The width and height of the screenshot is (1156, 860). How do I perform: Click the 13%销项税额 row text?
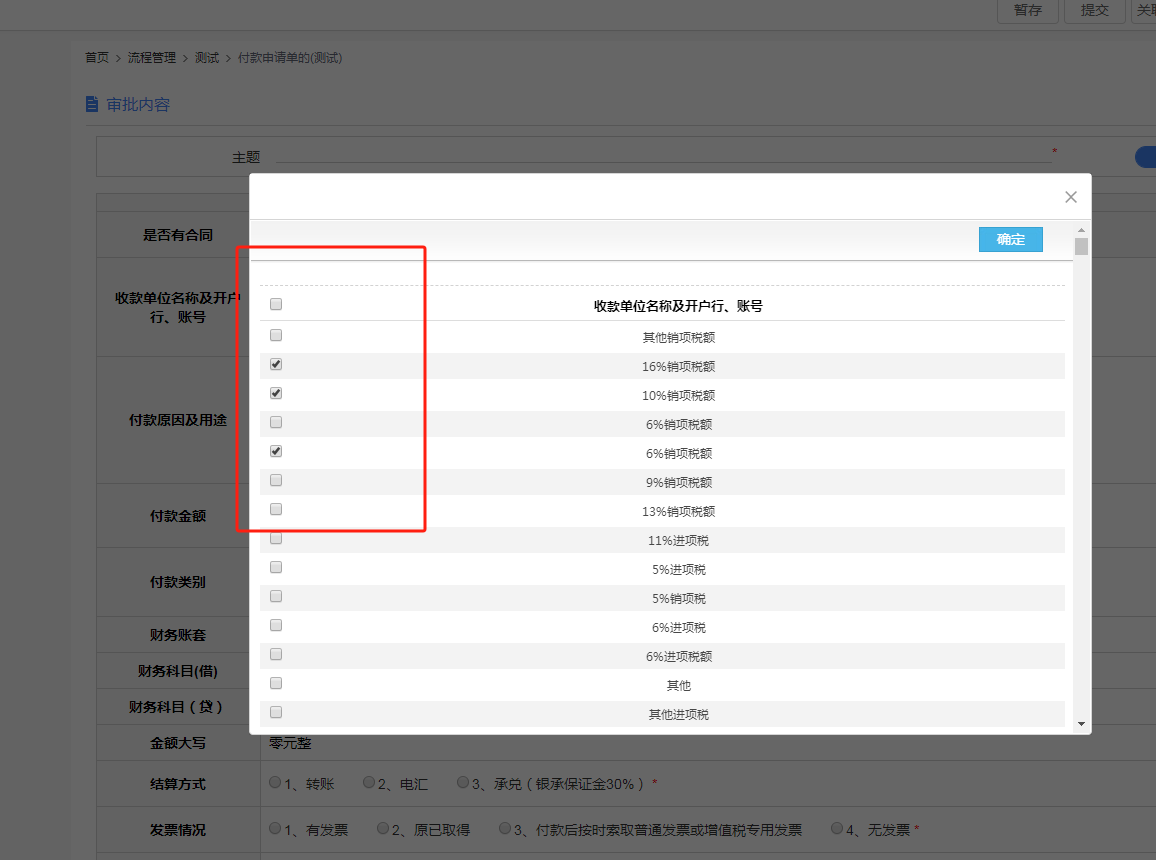coord(678,511)
